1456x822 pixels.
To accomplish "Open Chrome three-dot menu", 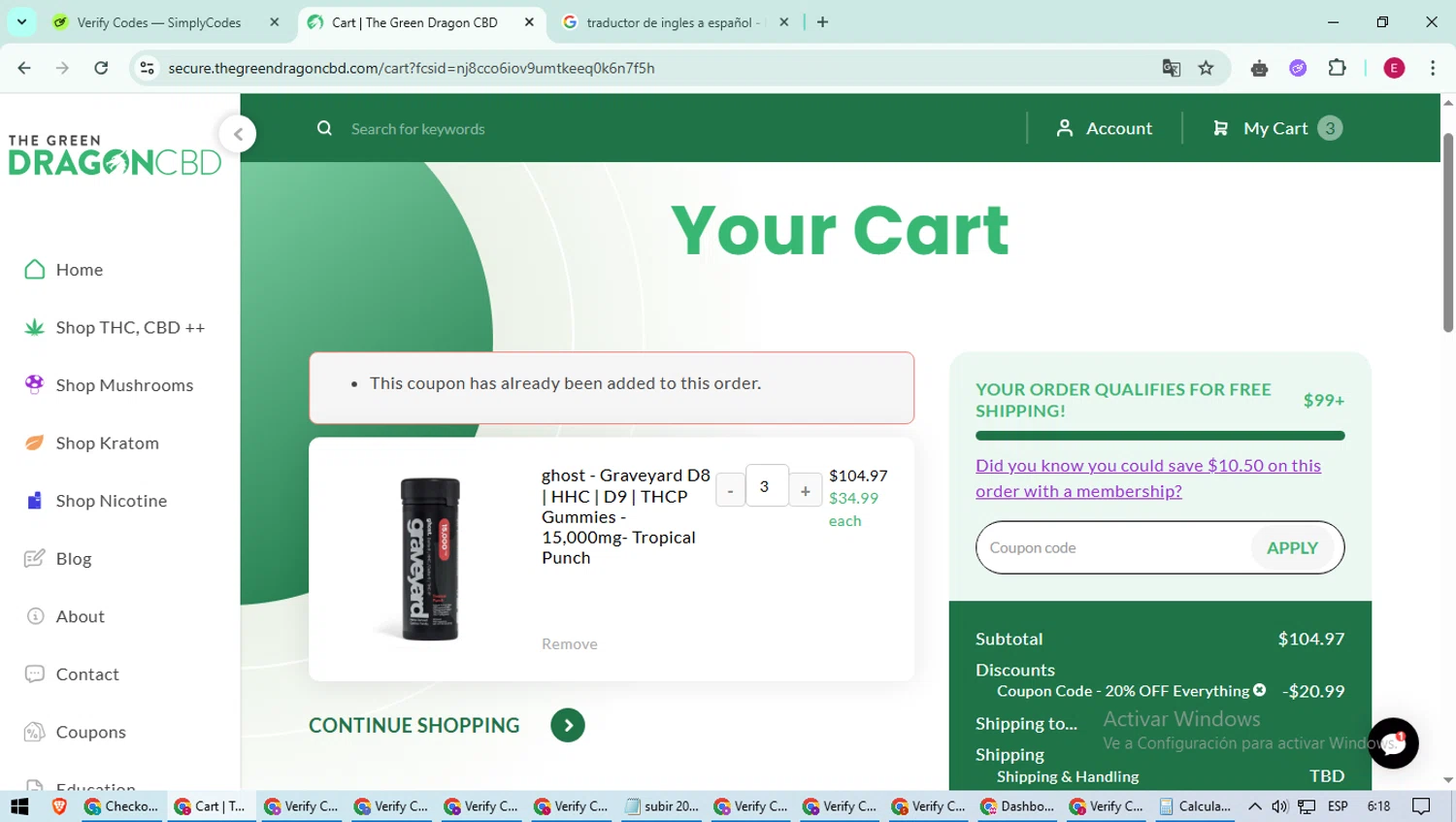I will [x=1433, y=68].
